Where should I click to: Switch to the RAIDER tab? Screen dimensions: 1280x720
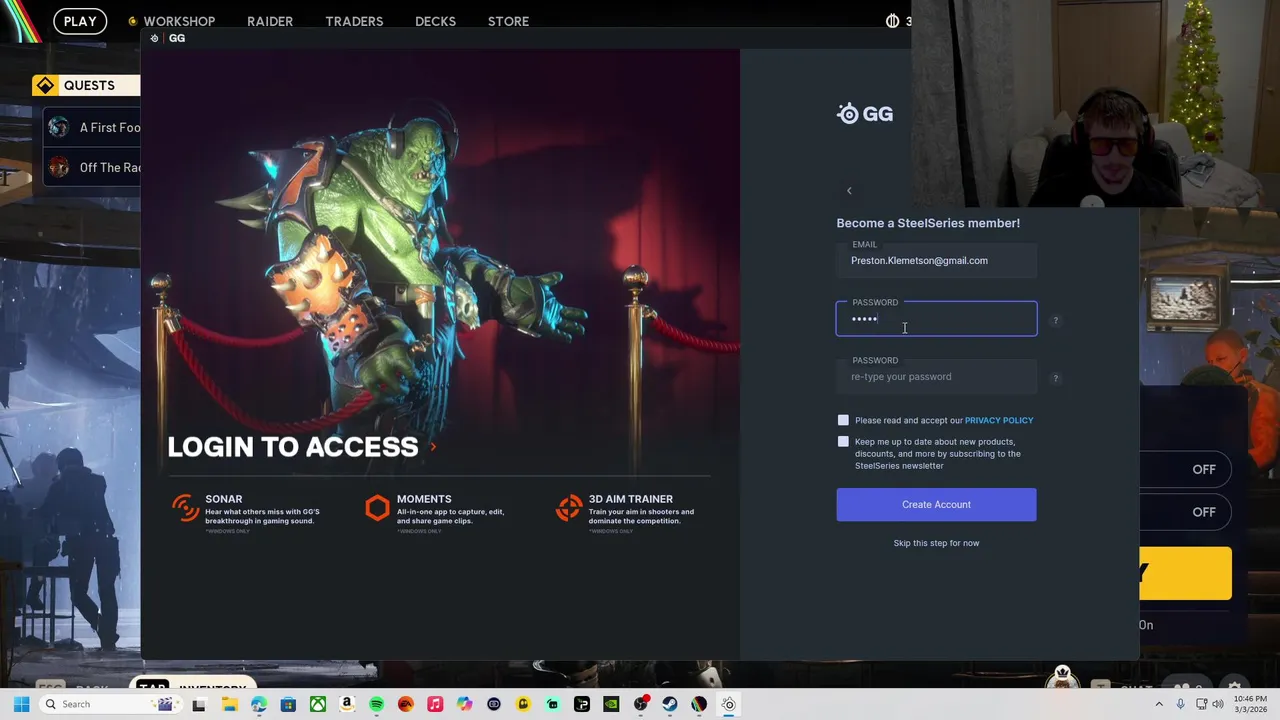pos(270,21)
